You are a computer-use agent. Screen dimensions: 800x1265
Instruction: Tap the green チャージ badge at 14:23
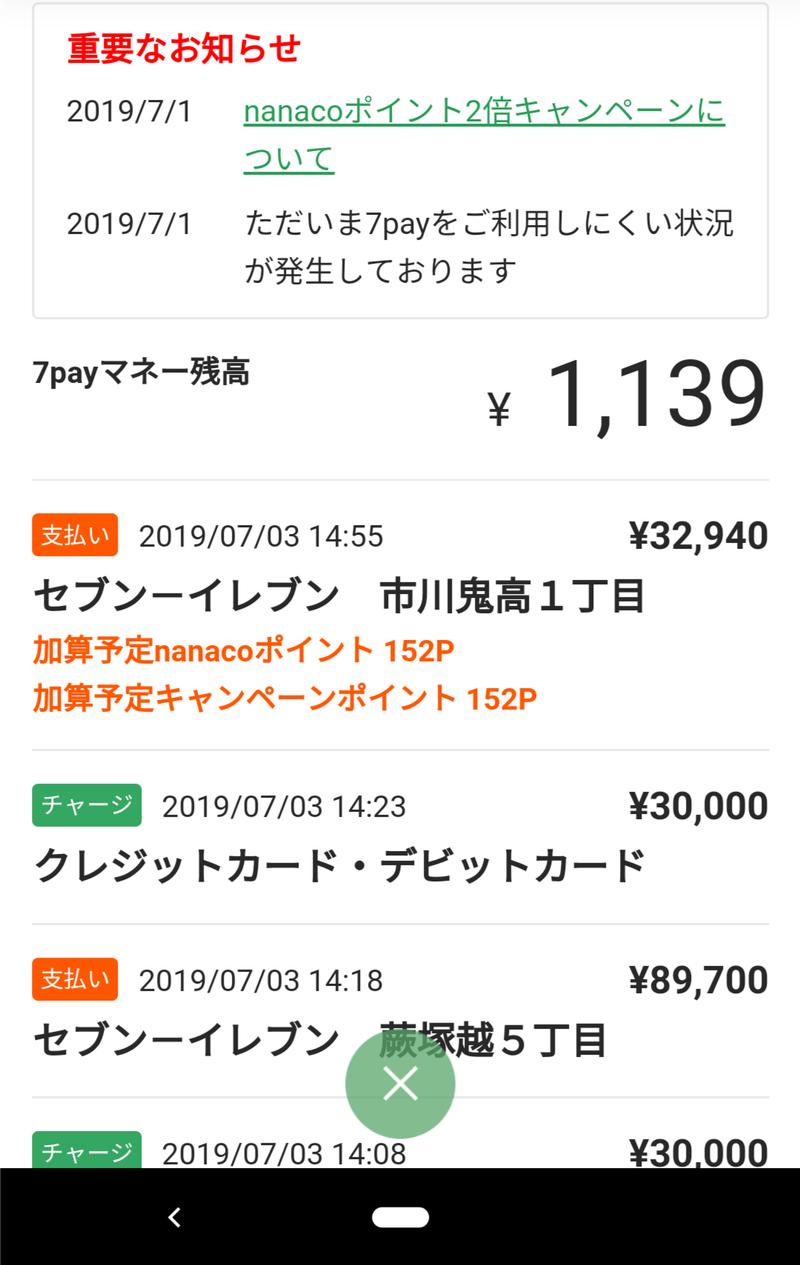click(x=87, y=805)
